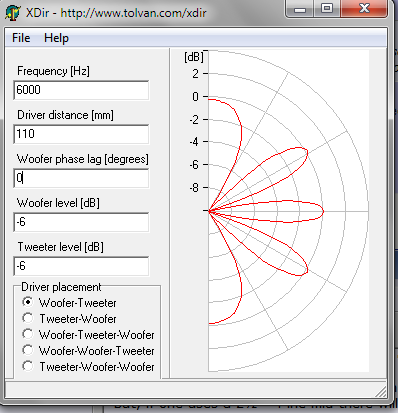Image resolution: width=398 pixels, height=413 pixels.
Task: Close the XDir window
Action: 364,9
